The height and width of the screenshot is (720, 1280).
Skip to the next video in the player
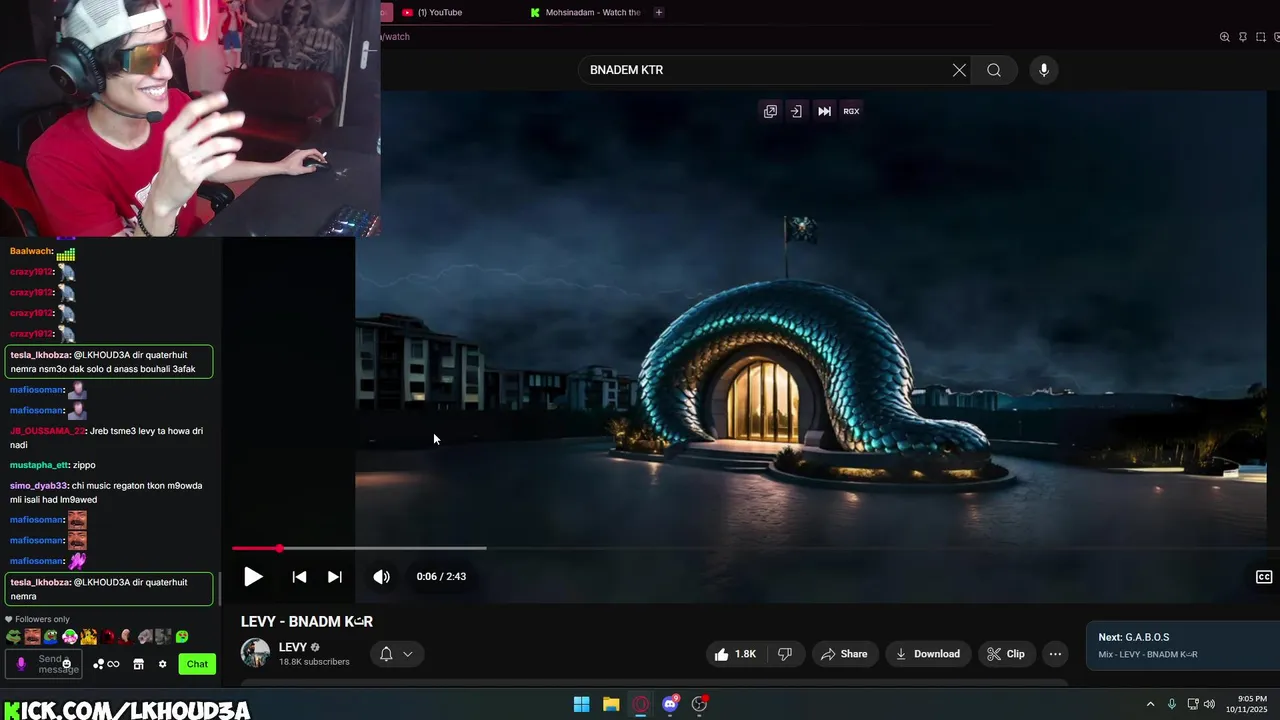pos(335,577)
